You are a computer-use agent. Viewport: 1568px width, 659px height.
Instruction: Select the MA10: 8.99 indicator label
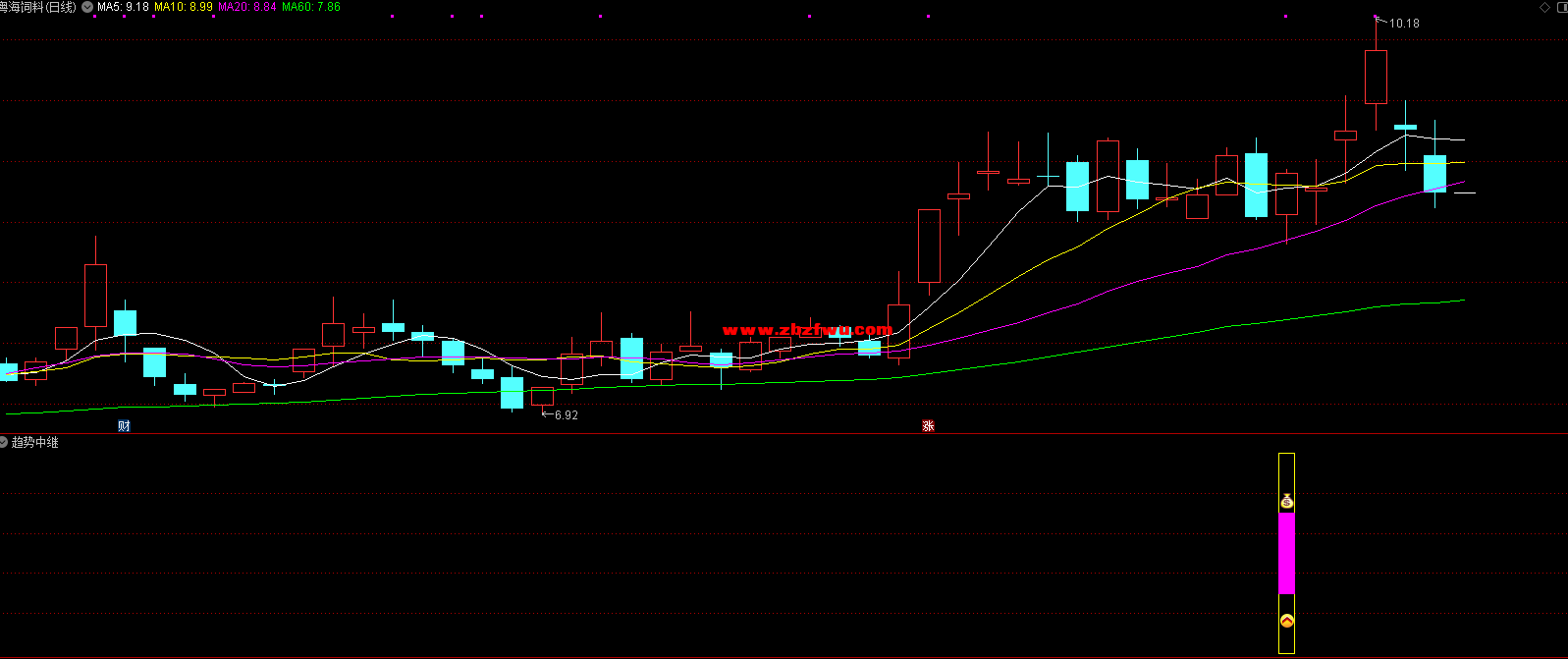(183, 7)
